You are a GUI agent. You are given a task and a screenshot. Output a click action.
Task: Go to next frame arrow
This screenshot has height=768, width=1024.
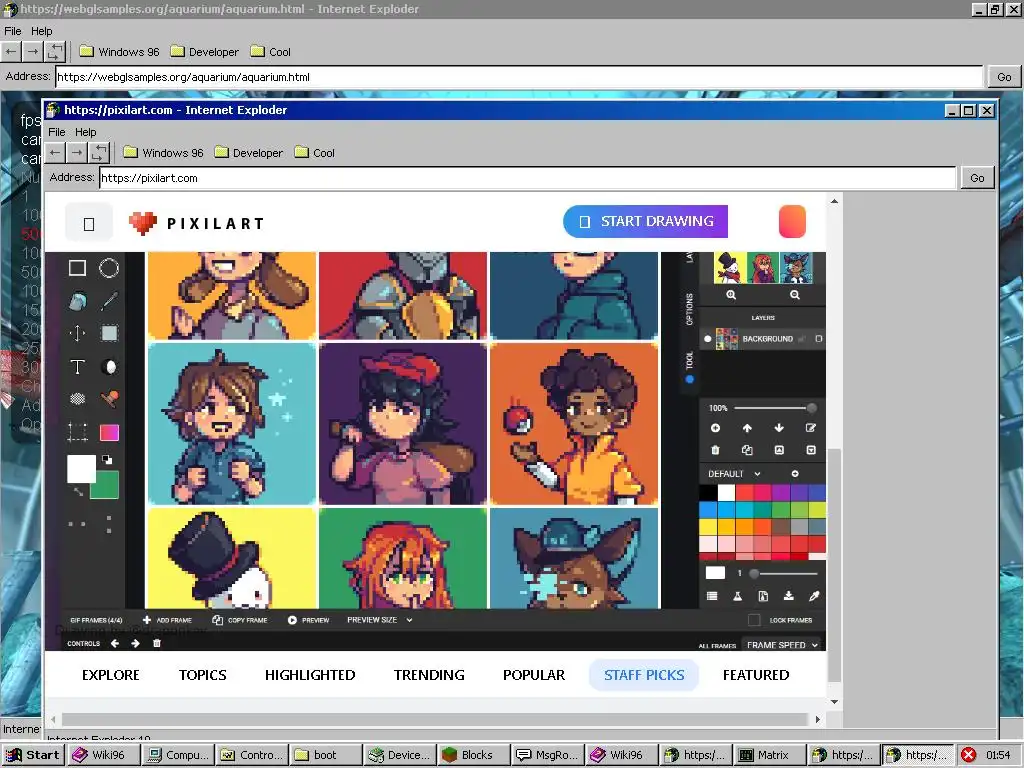tap(135, 643)
